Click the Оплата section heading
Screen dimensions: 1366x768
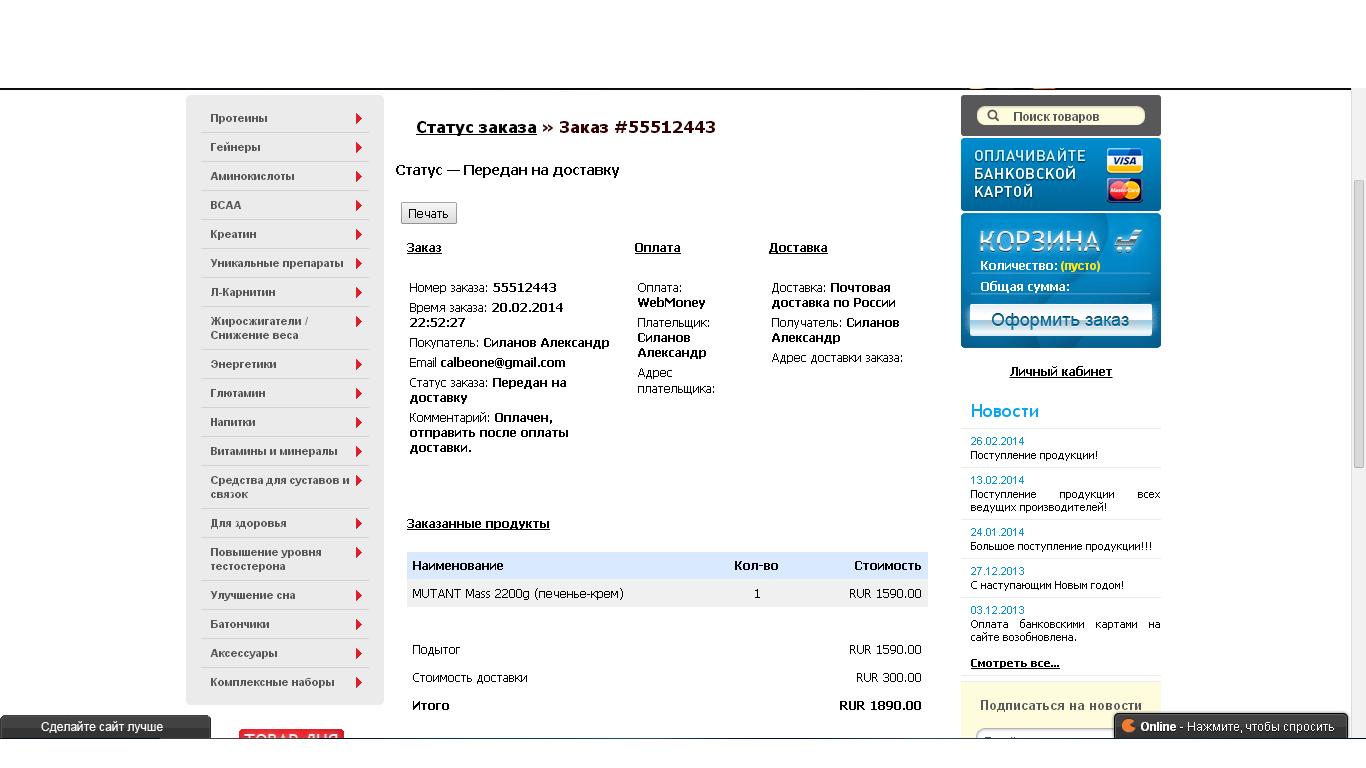(x=657, y=248)
